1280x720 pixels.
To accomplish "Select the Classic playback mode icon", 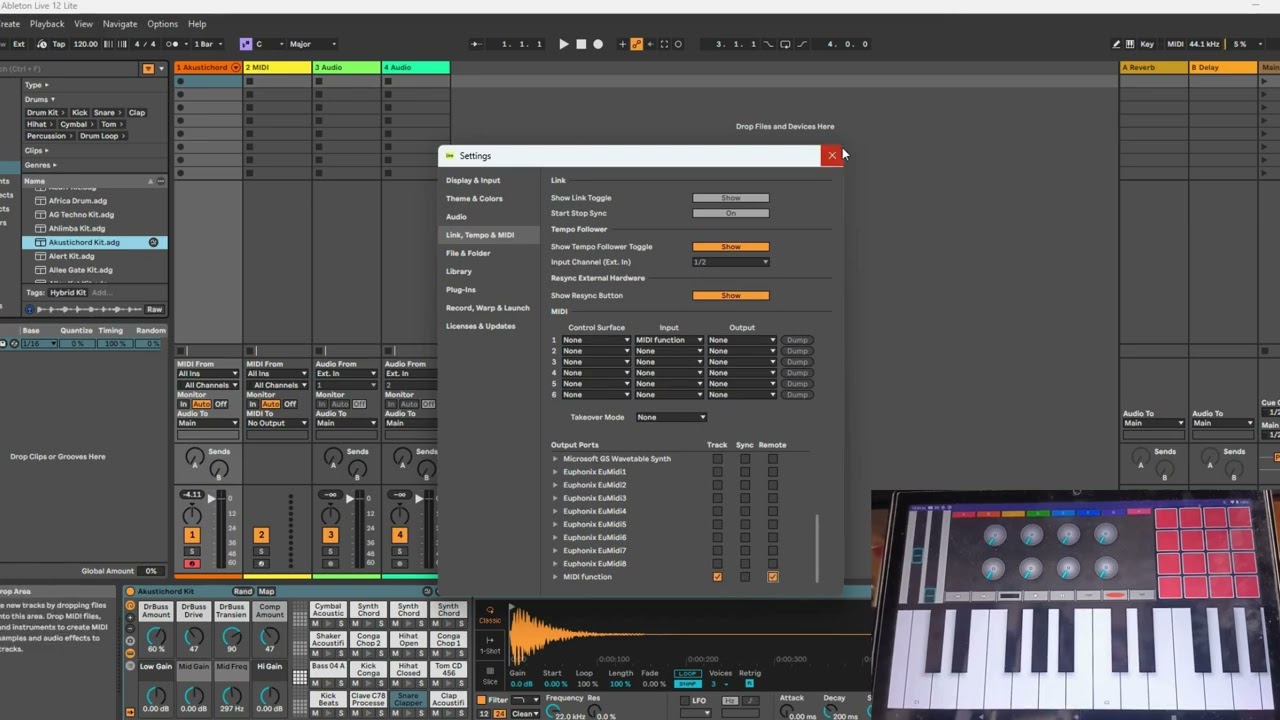I will [490, 615].
